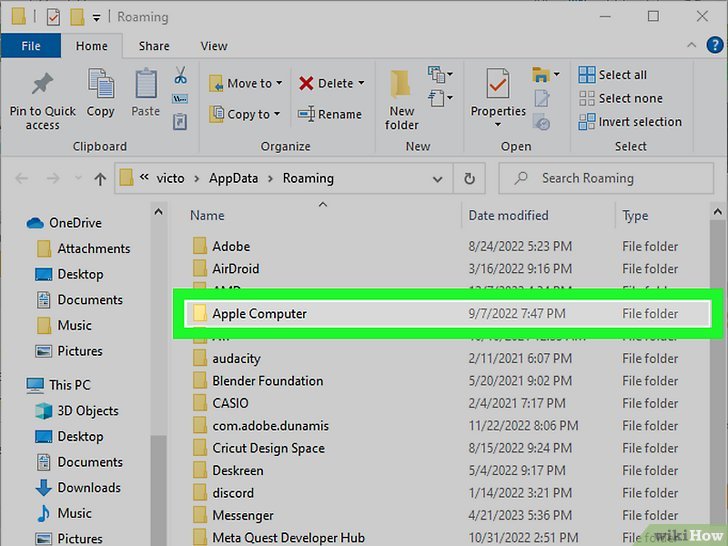728x546 pixels.
Task: Go up one folder with Up arrow
Action: click(100, 179)
